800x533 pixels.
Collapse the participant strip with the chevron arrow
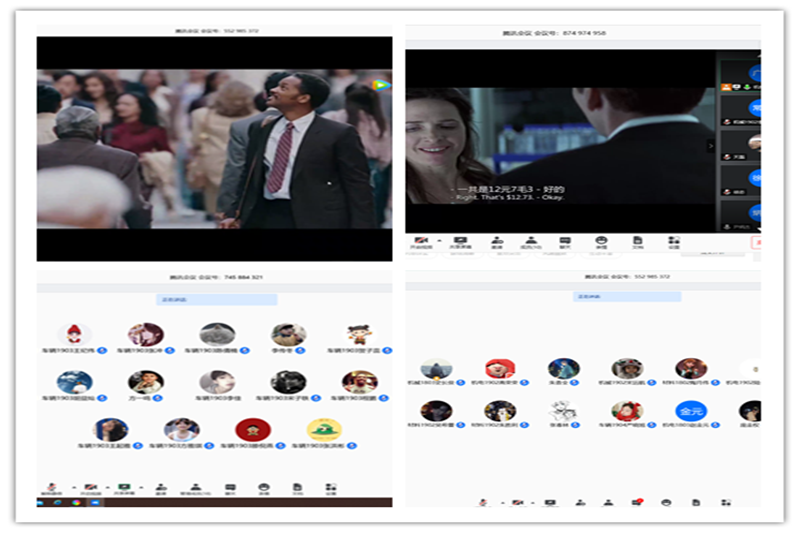pyautogui.click(x=711, y=146)
